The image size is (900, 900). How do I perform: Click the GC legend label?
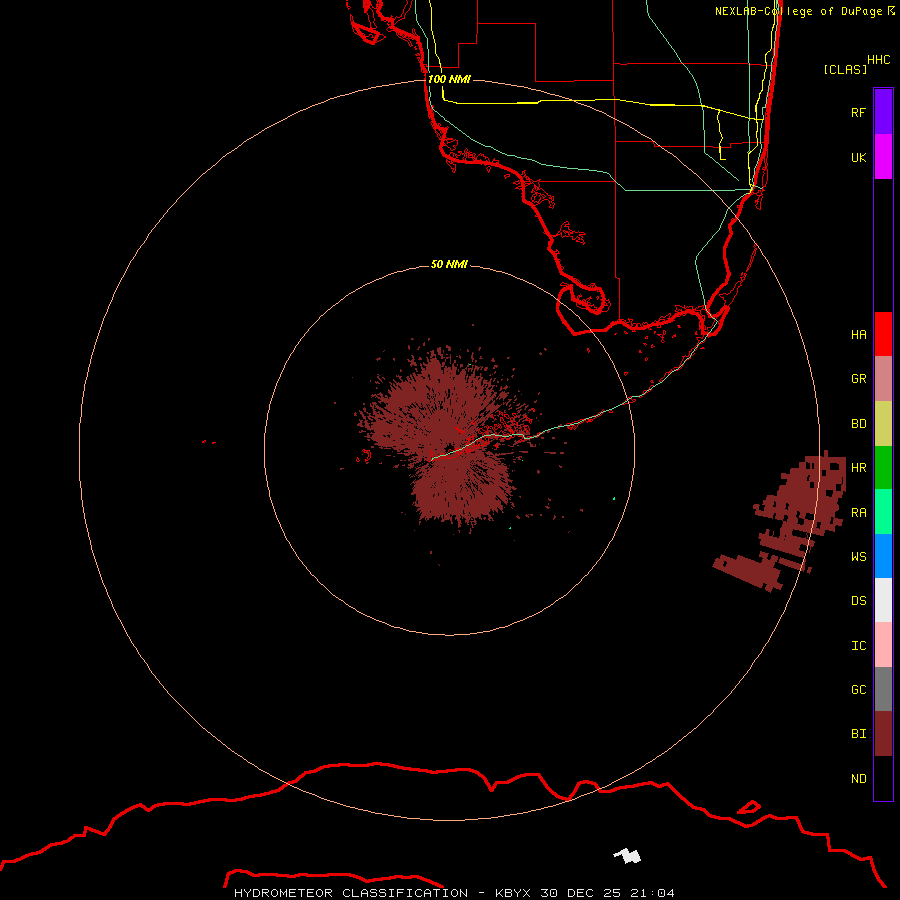tap(858, 689)
